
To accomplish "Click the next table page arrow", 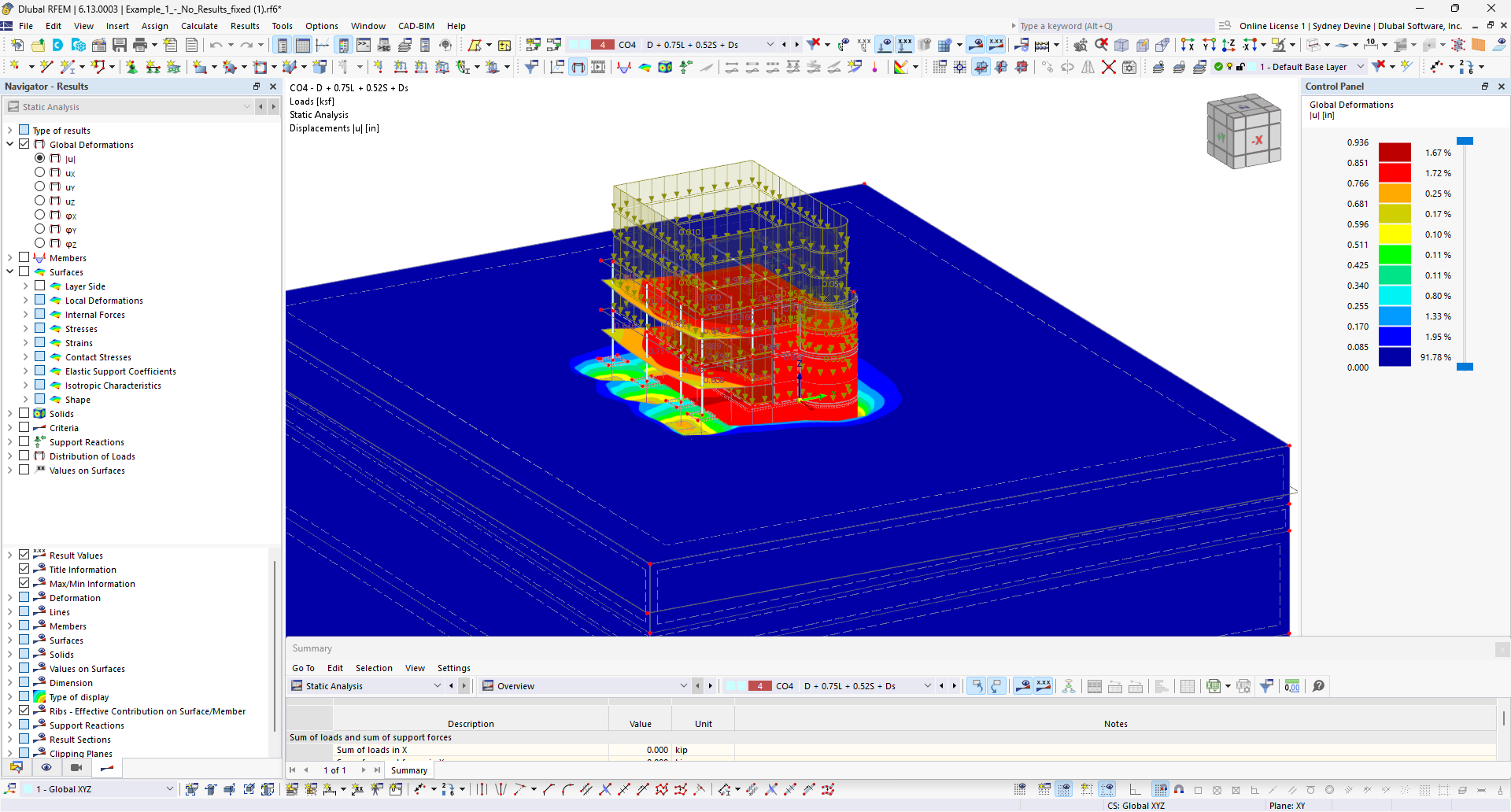I will (364, 770).
